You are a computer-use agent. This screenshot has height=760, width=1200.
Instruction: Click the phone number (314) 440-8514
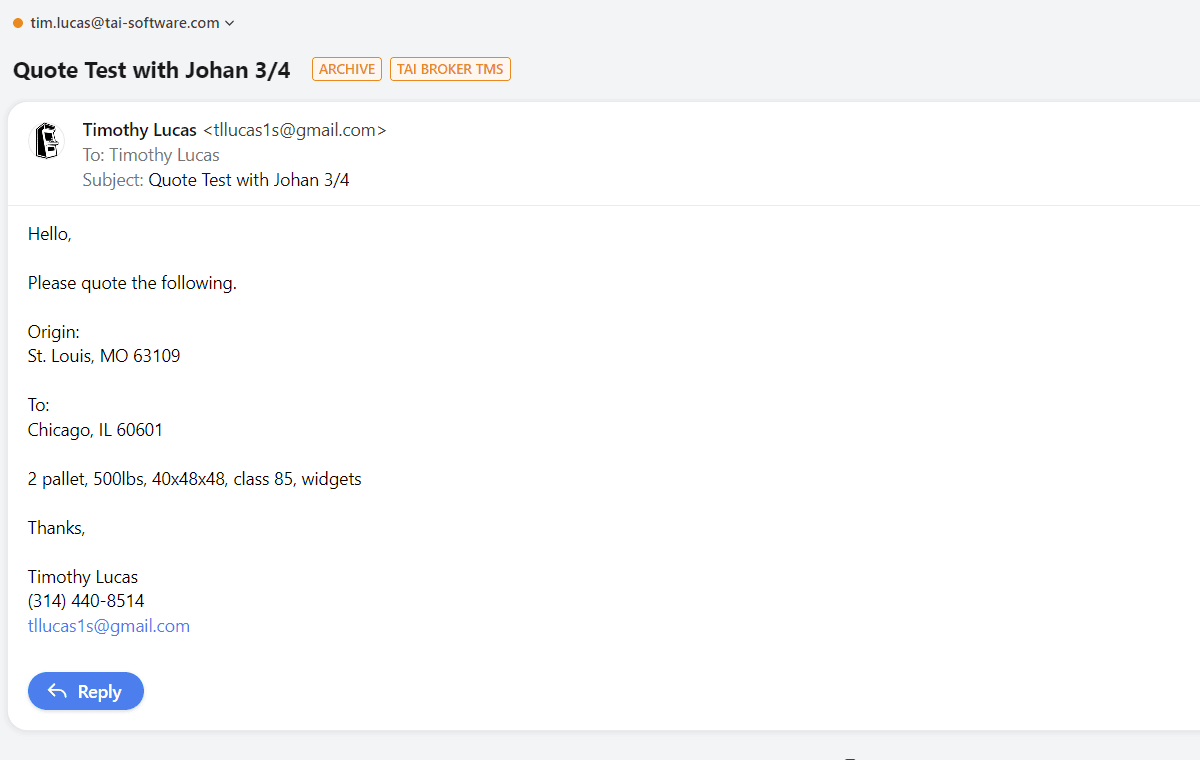[x=86, y=600]
